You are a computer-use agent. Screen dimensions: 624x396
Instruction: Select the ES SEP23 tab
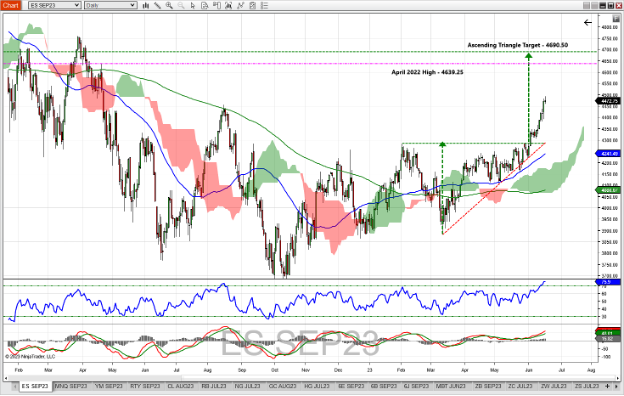[x=35, y=386]
